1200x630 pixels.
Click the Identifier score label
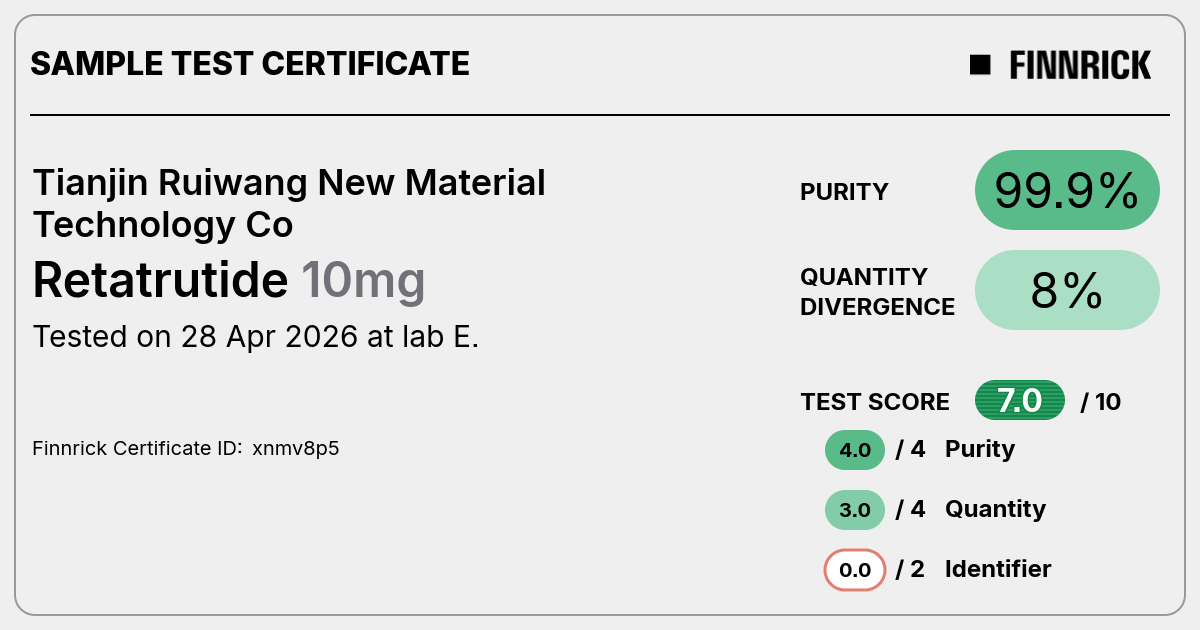998,569
